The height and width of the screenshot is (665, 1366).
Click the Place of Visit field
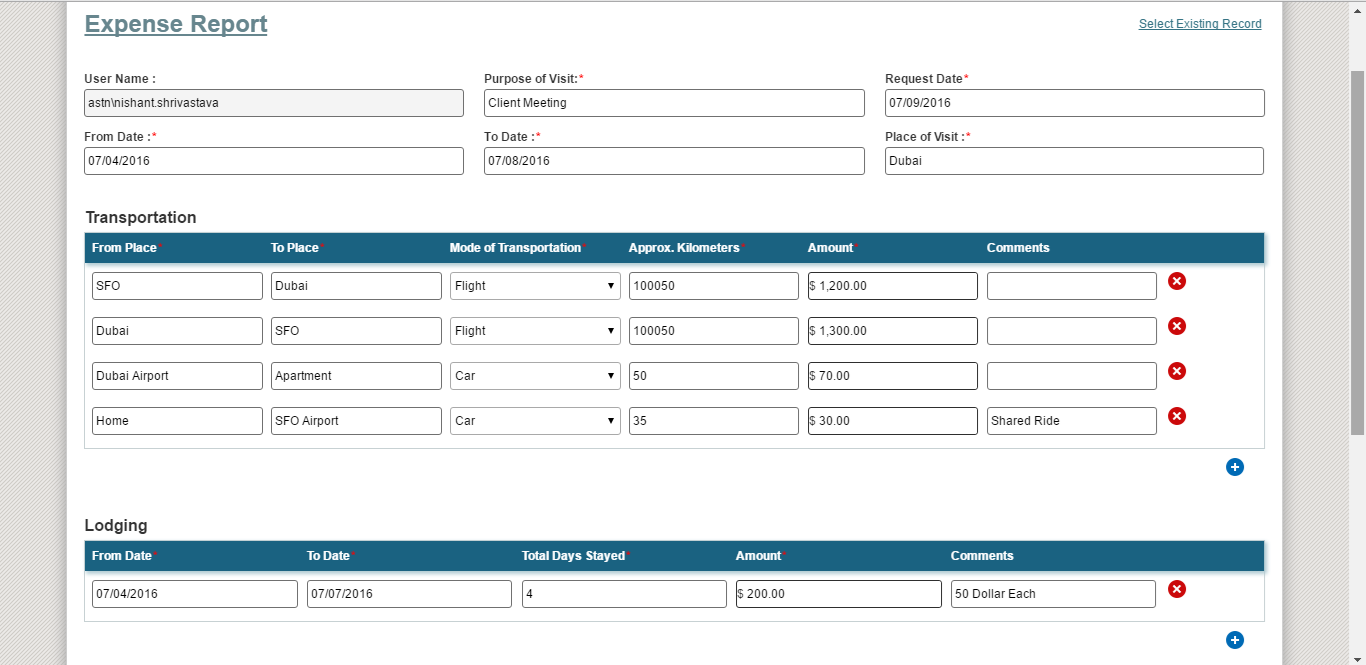pyautogui.click(x=1074, y=161)
